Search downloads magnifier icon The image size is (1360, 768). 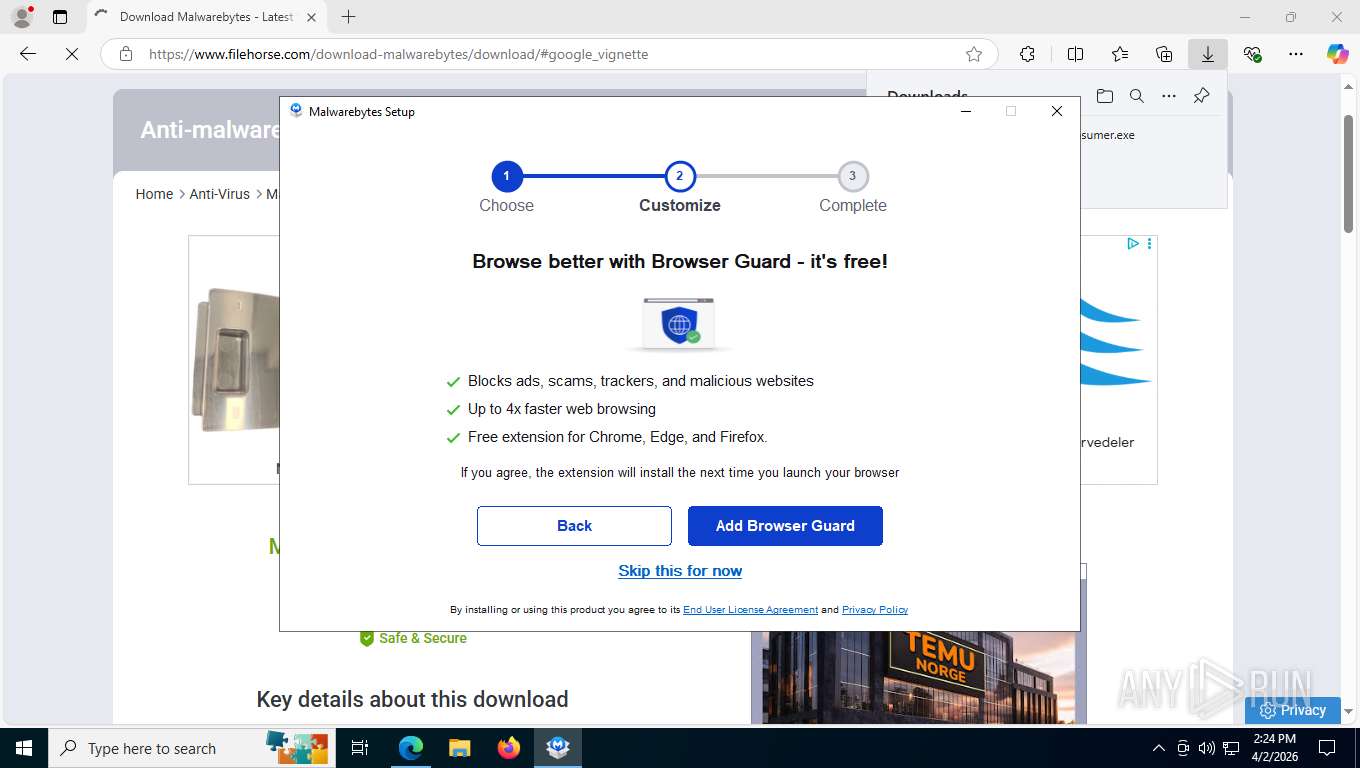pyautogui.click(x=1137, y=96)
